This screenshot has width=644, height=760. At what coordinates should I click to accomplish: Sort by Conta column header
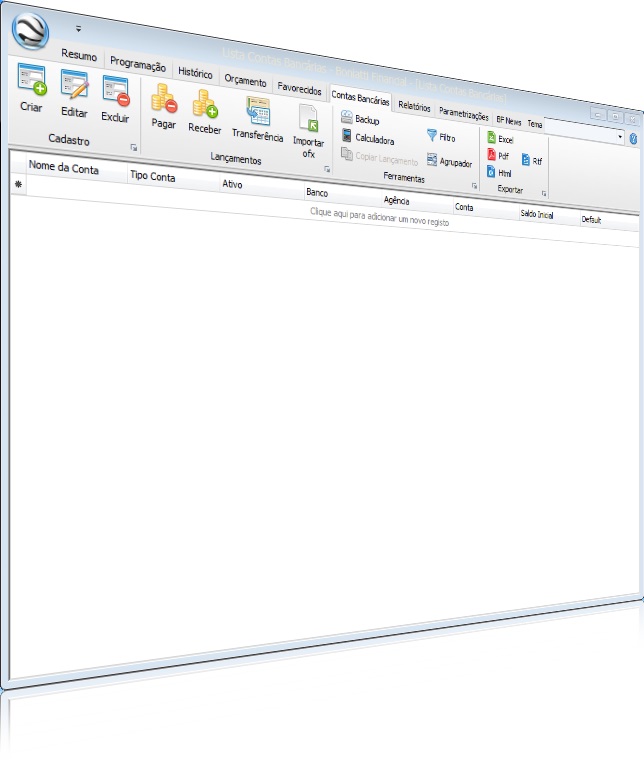(x=485, y=207)
